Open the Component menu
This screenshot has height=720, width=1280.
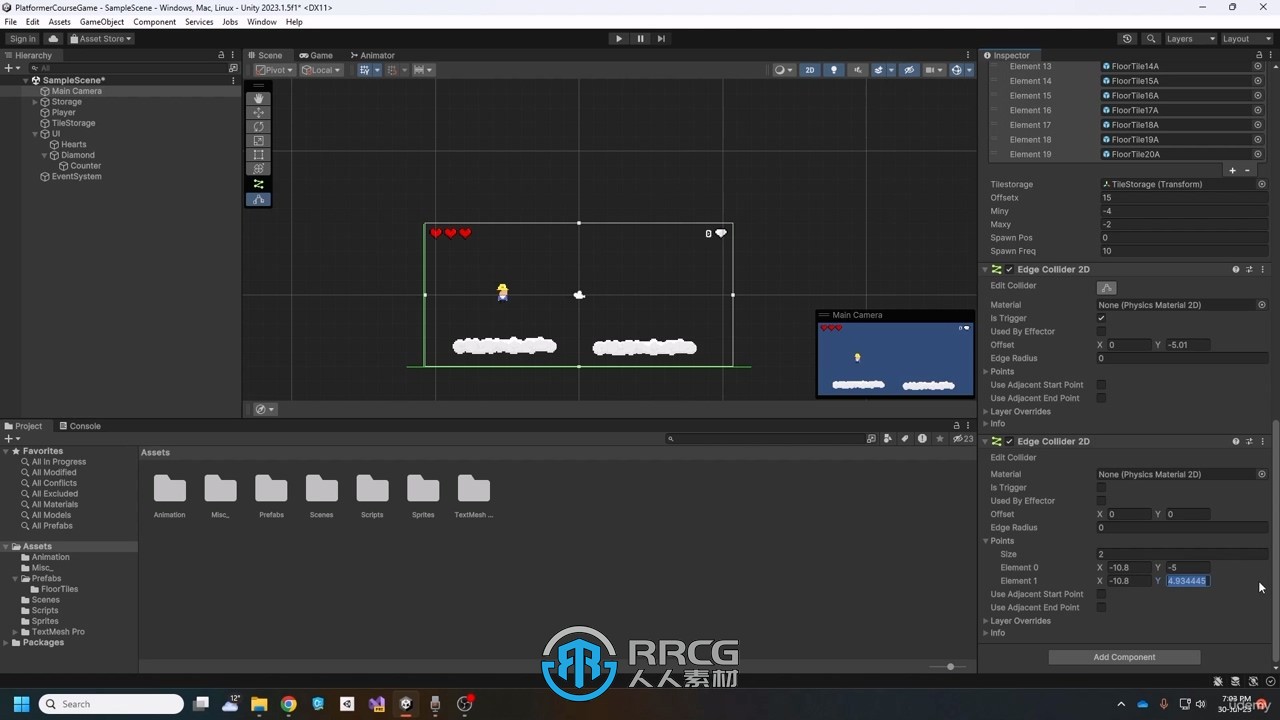[154, 21]
